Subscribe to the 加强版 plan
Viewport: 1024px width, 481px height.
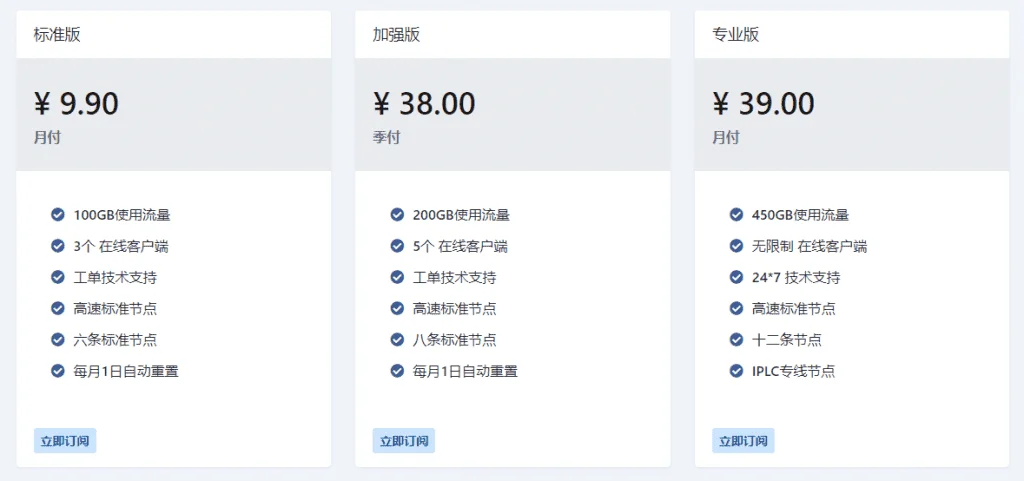(404, 441)
